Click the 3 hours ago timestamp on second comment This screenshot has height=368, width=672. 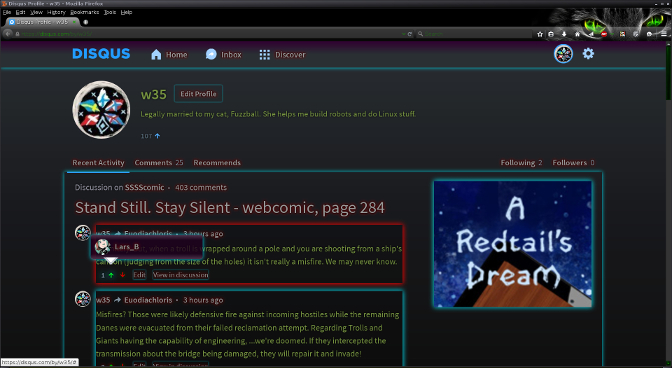(x=203, y=300)
